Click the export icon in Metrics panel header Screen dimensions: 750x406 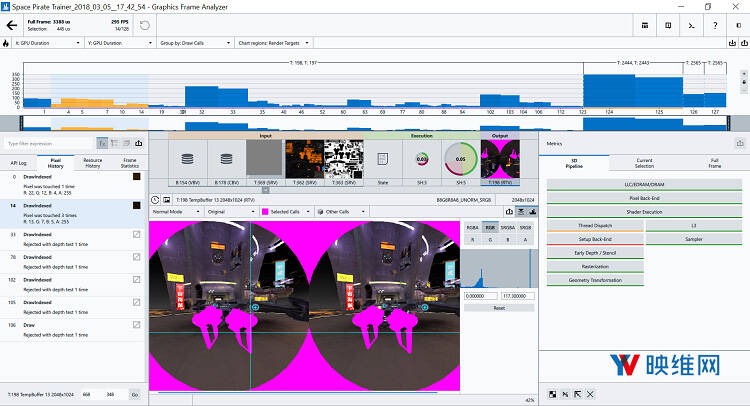coord(739,143)
